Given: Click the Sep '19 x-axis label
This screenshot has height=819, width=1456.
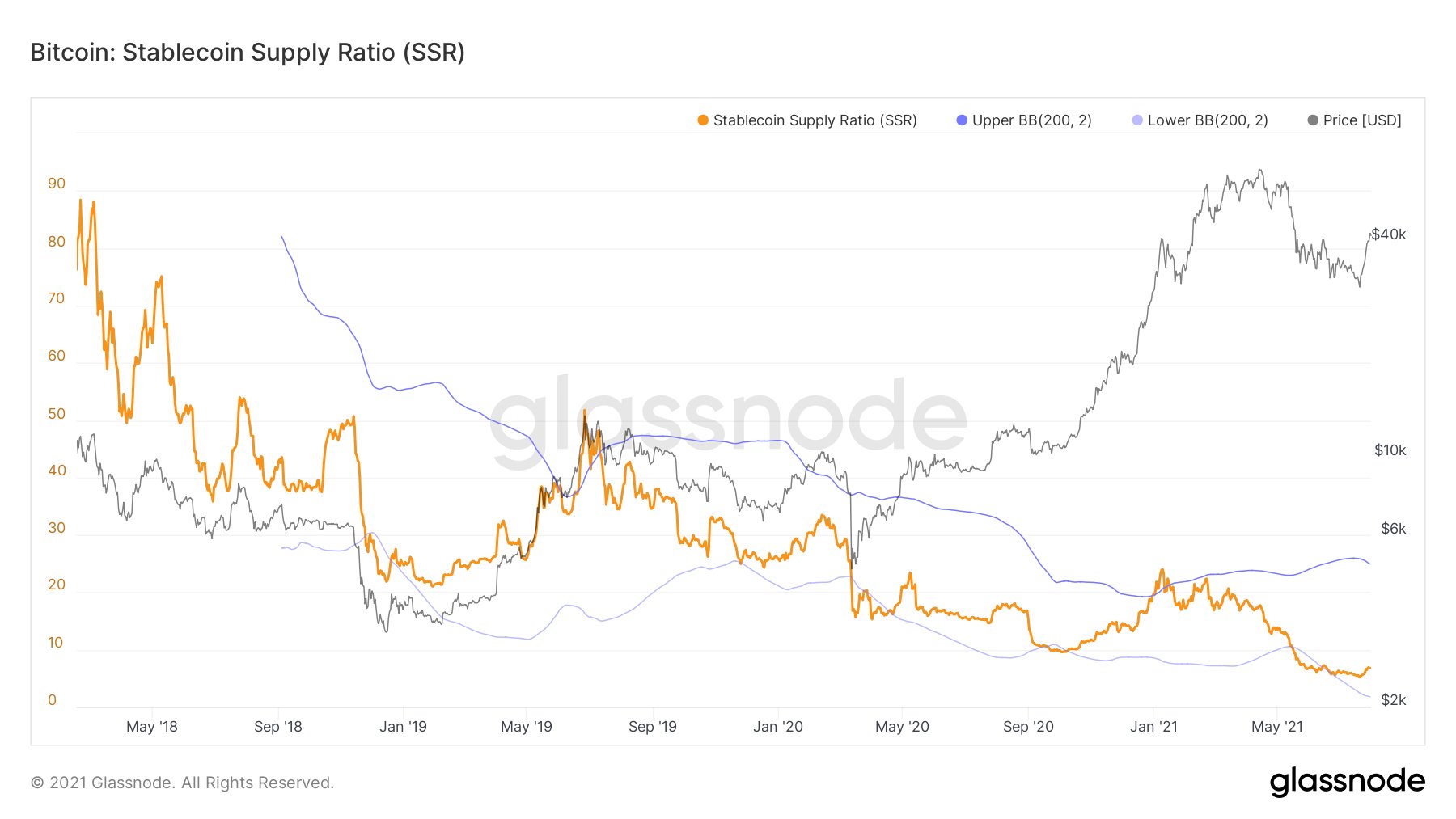Looking at the screenshot, I should [653, 727].
